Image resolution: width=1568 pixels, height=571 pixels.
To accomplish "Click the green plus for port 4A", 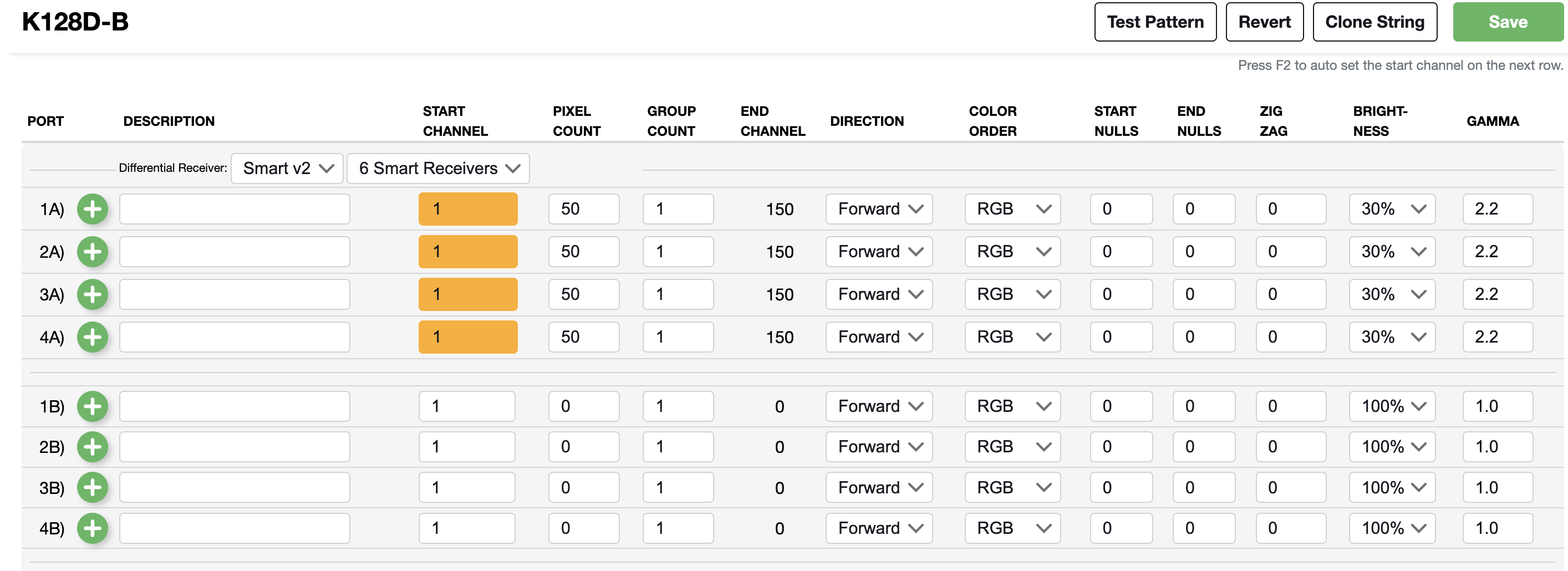I will [93, 337].
